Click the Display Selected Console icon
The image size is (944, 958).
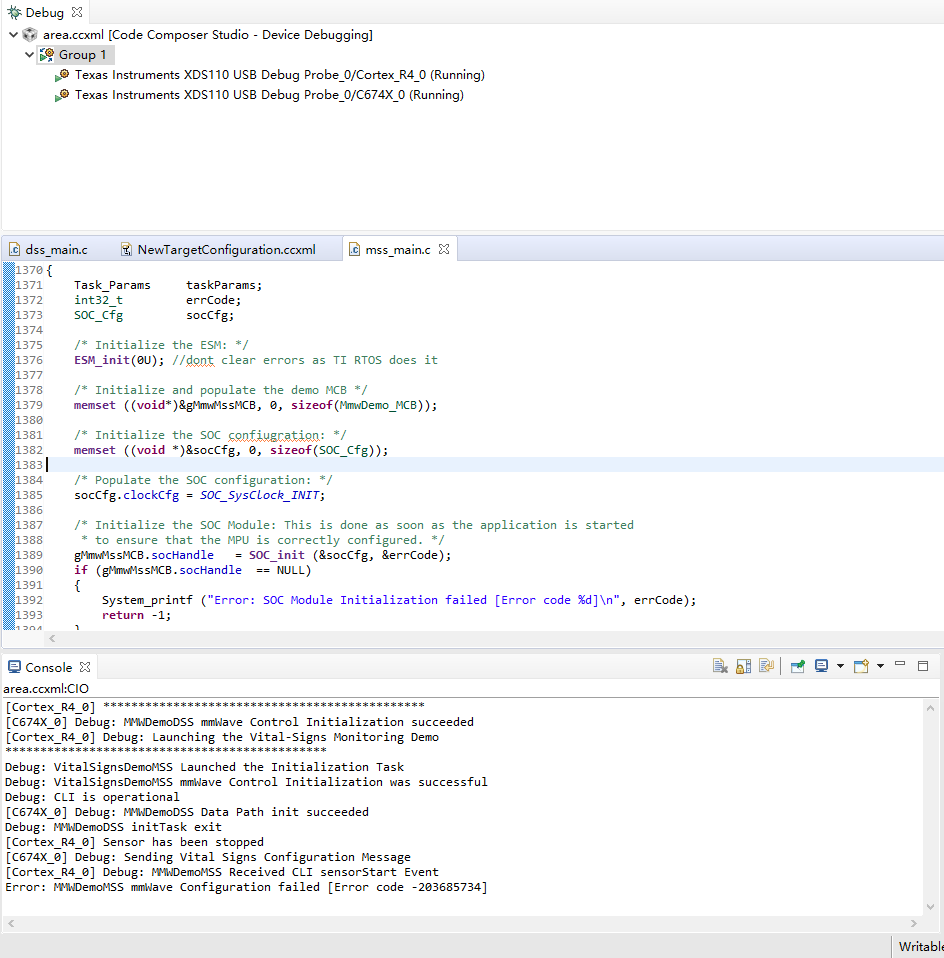[x=821, y=666]
